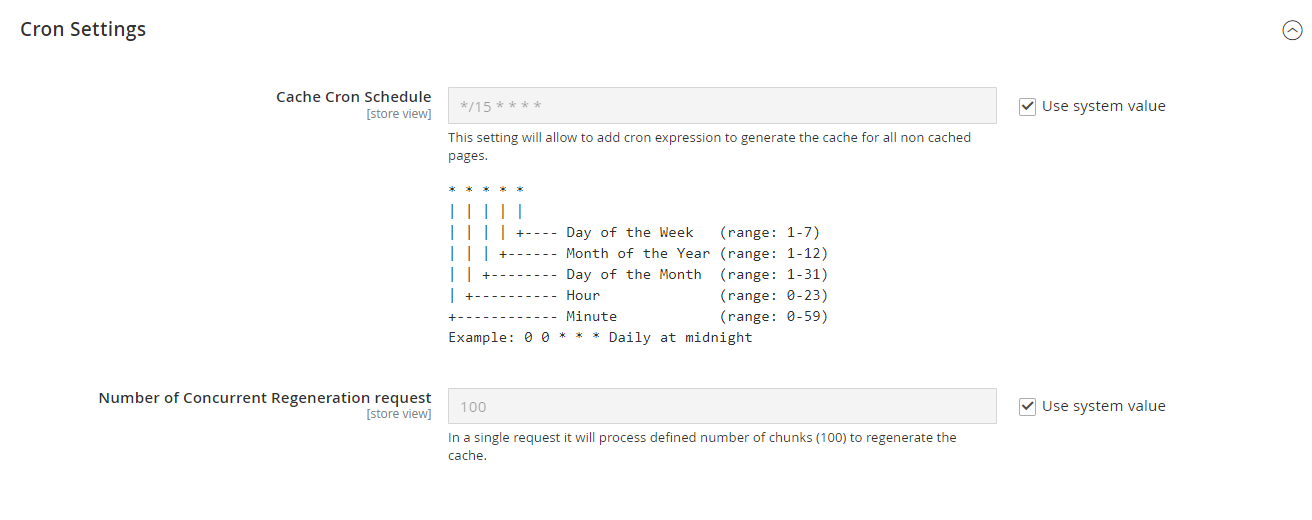The width and height of the screenshot is (1312, 520).
Task: Uncheck Use system value for Concurrent Regeneration request
Action: (x=1027, y=406)
